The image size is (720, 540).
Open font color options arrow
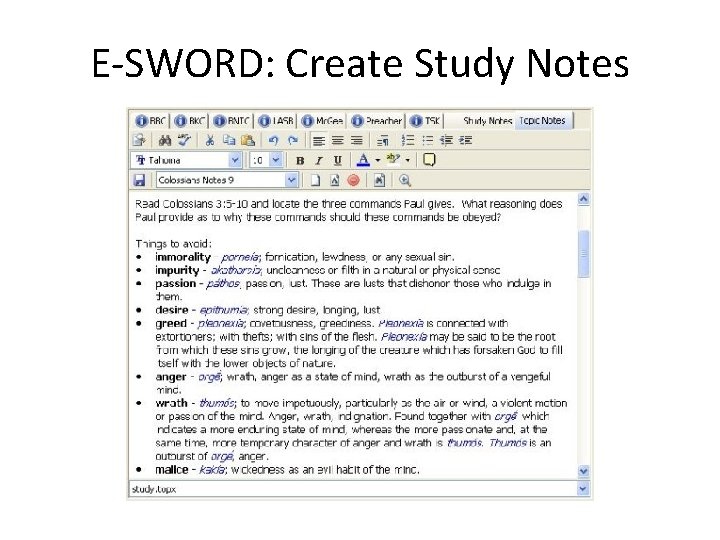tap(377, 160)
